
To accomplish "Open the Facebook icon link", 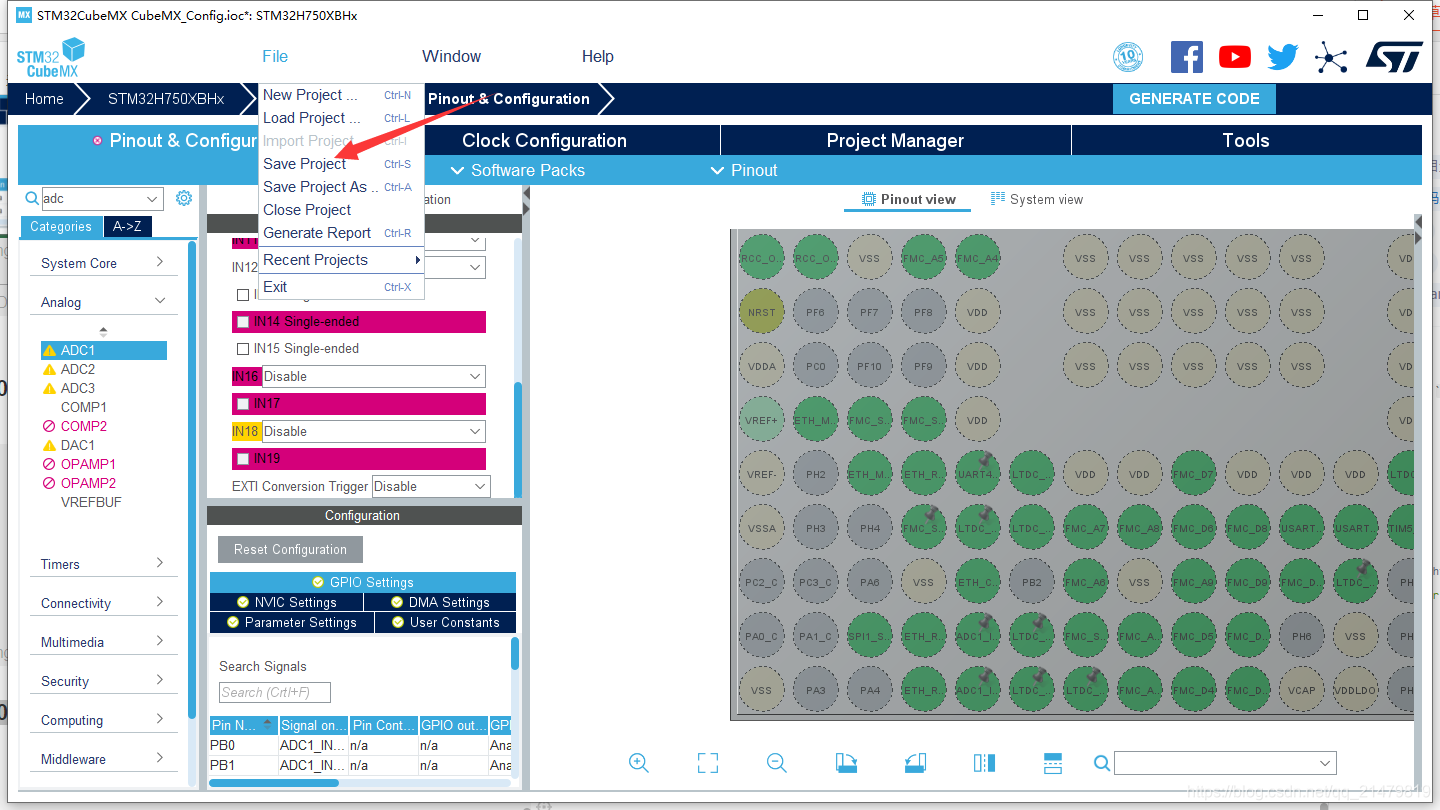I will coord(1186,57).
